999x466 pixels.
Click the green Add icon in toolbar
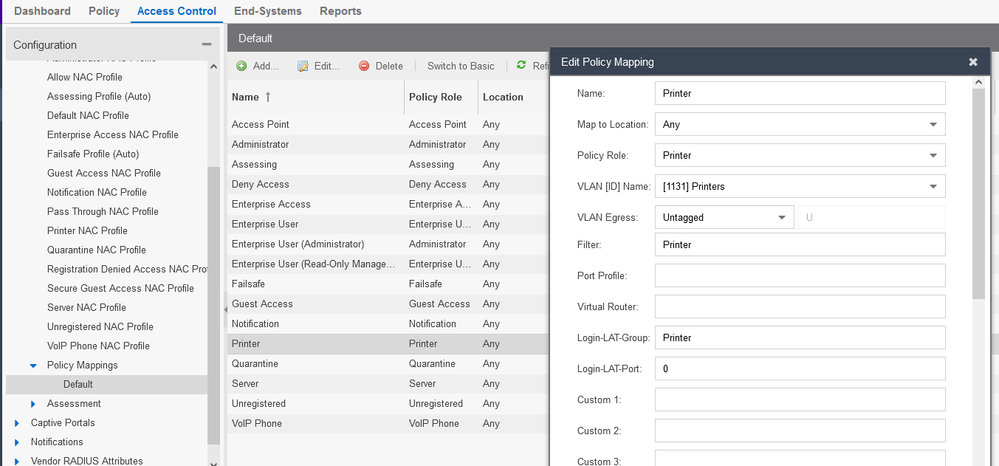(241, 66)
